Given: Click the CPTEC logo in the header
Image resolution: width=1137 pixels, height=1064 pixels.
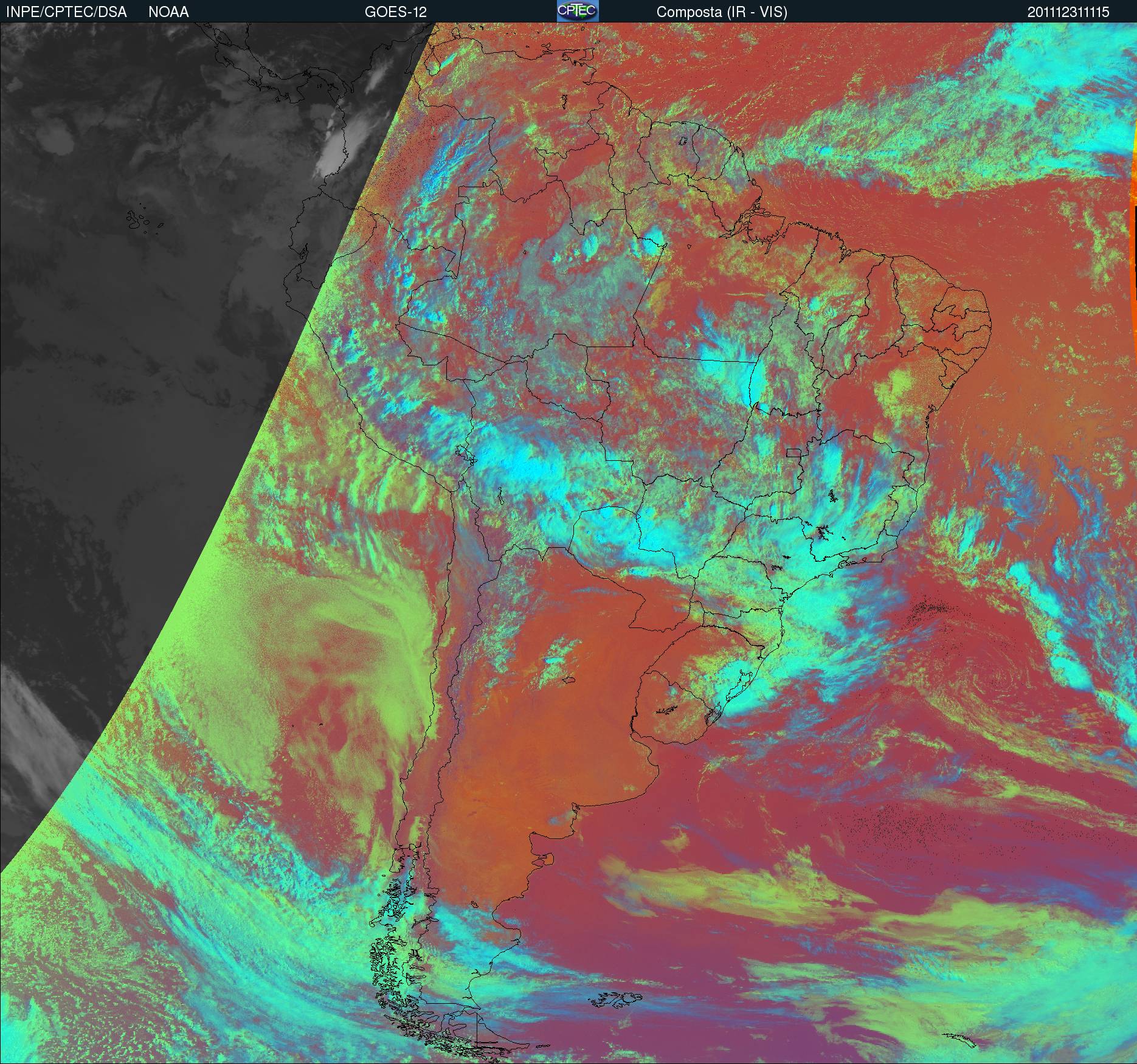Looking at the screenshot, I should 578,11.
